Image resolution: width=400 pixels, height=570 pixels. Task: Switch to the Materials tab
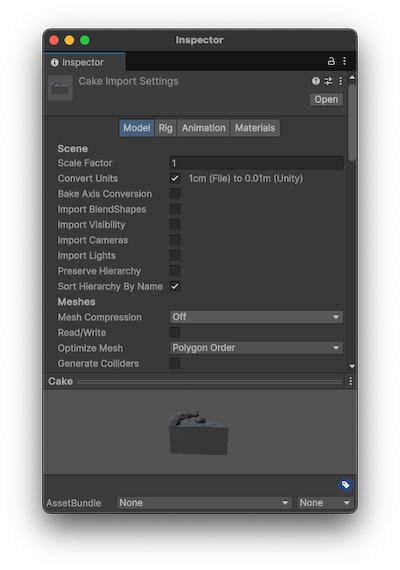point(255,128)
